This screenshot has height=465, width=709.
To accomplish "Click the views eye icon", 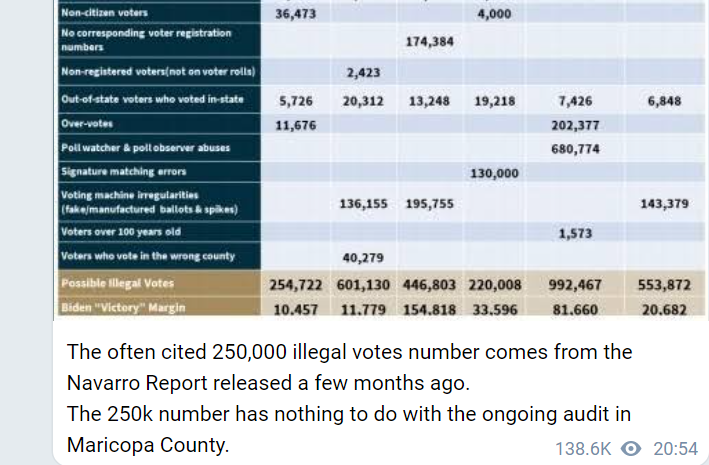I will tap(631, 449).
